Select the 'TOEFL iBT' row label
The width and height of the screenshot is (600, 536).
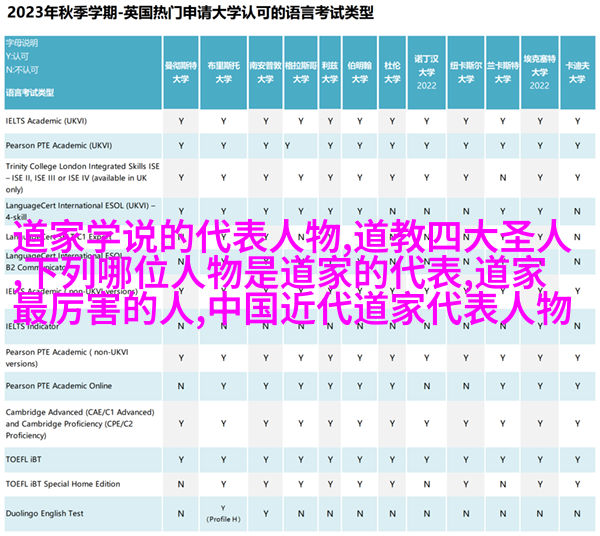[23, 459]
